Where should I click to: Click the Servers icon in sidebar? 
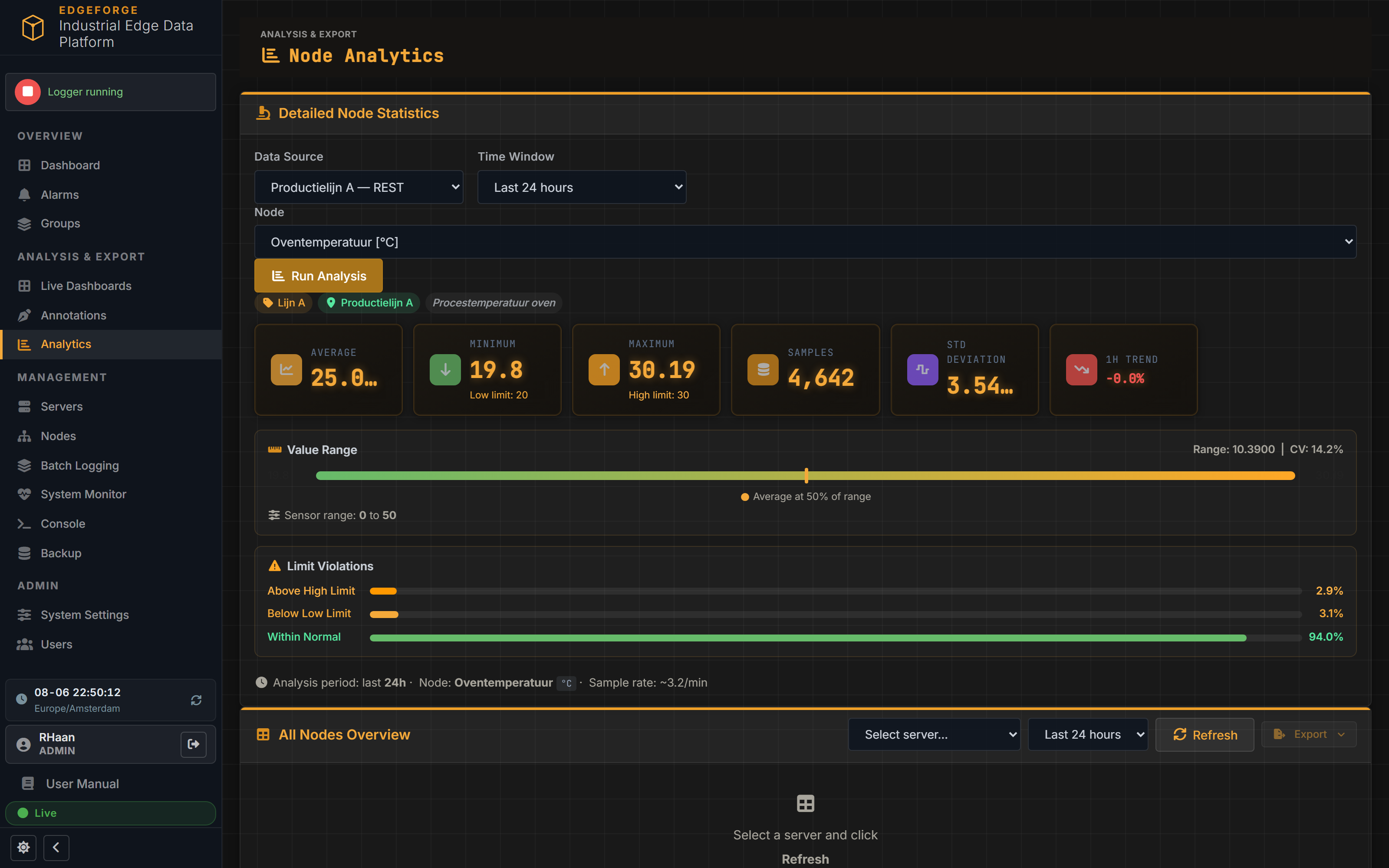click(x=24, y=407)
